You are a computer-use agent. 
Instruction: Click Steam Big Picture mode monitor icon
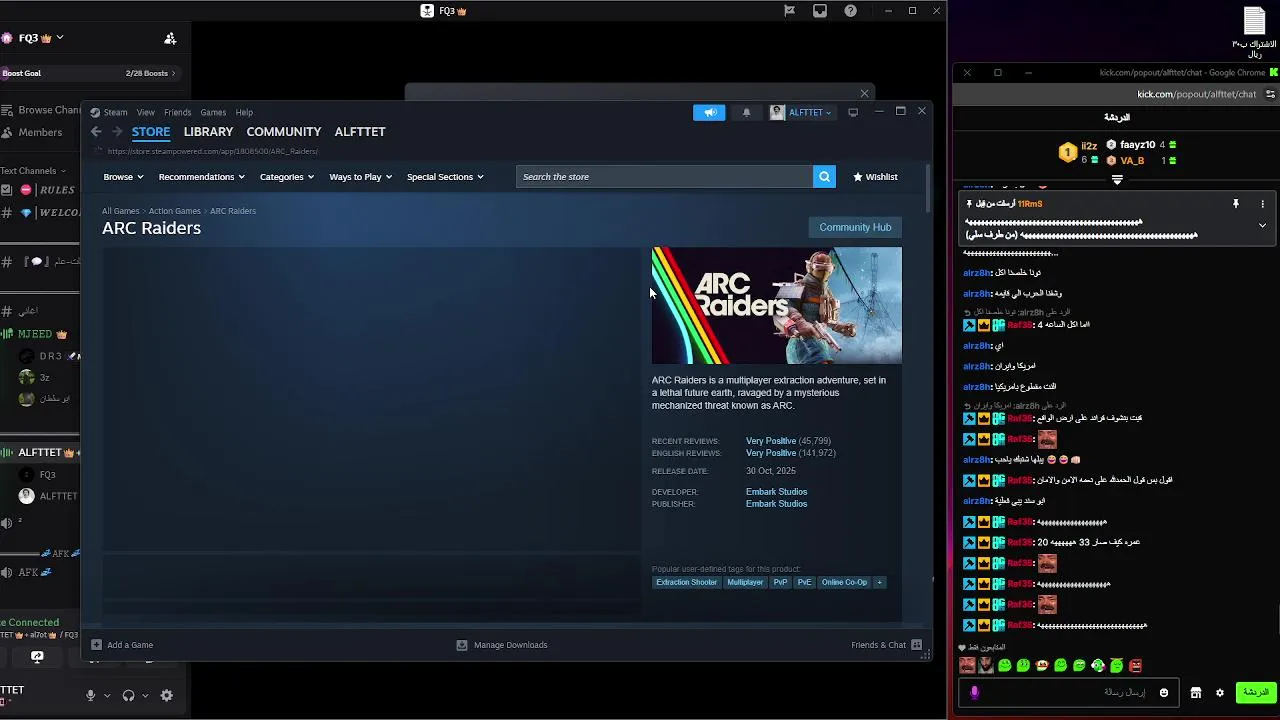(x=853, y=112)
